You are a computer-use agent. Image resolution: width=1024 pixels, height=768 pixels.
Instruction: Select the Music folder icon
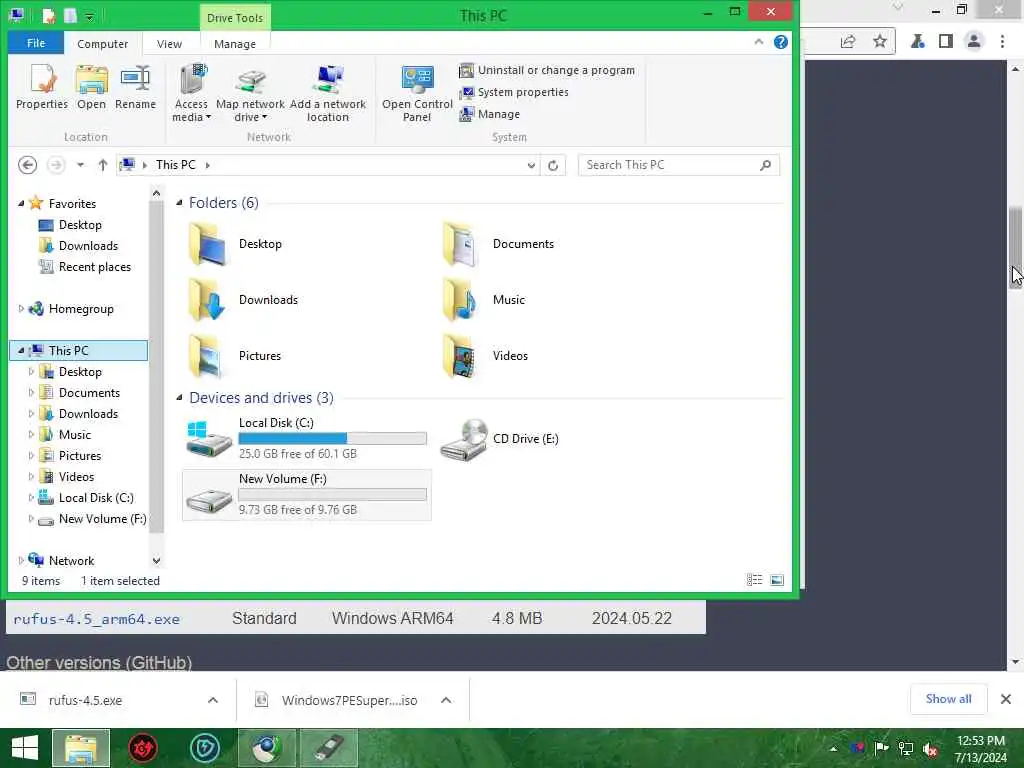click(x=462, y=300)
